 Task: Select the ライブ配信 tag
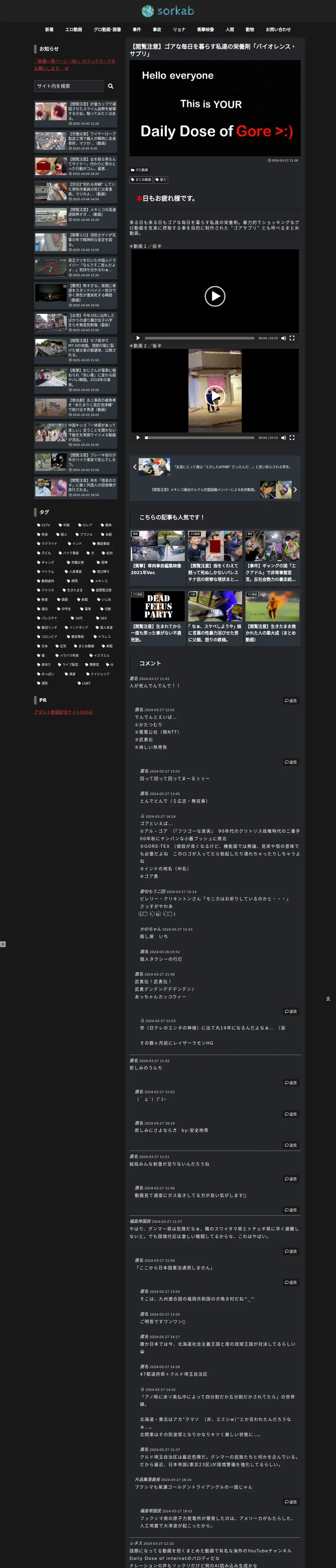pyautogui.click(x=68, y=665)
